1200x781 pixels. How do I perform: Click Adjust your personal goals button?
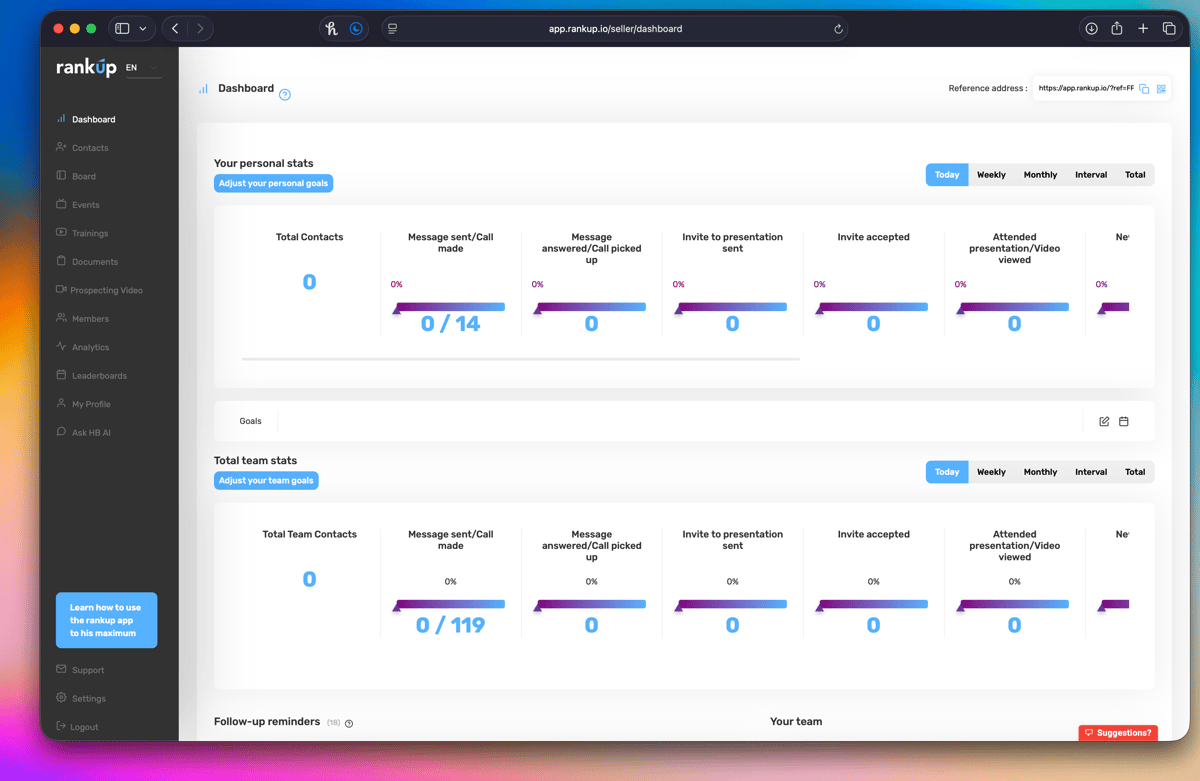point(274,184)
